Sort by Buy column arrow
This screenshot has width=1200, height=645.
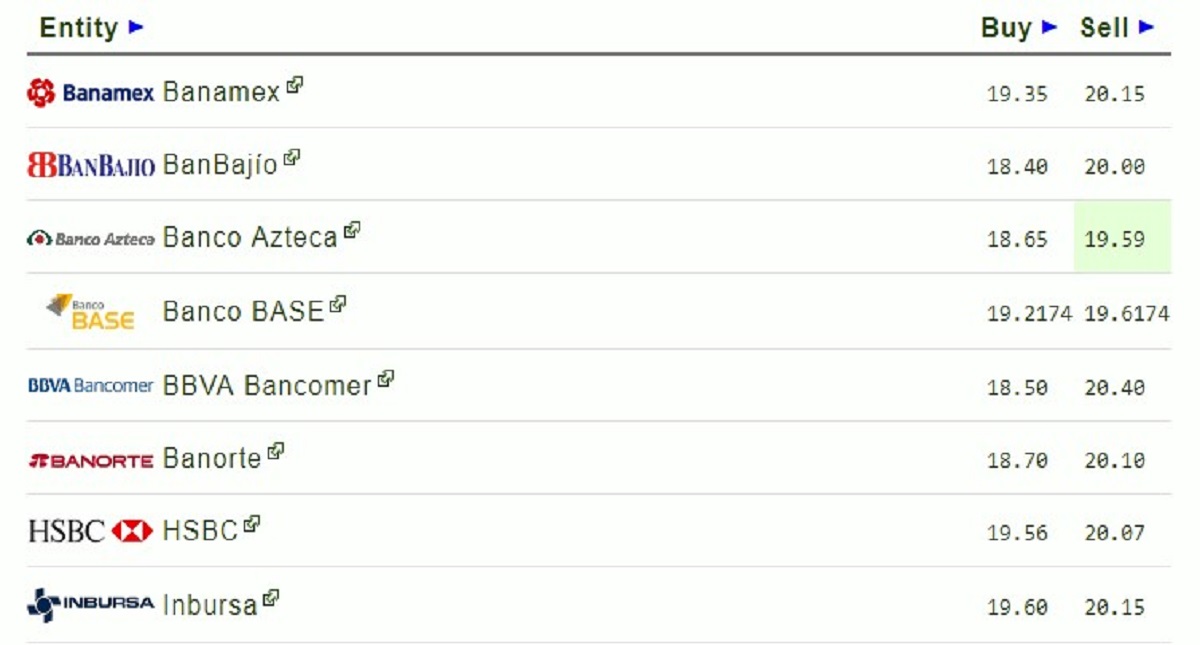coord(1049,27)
